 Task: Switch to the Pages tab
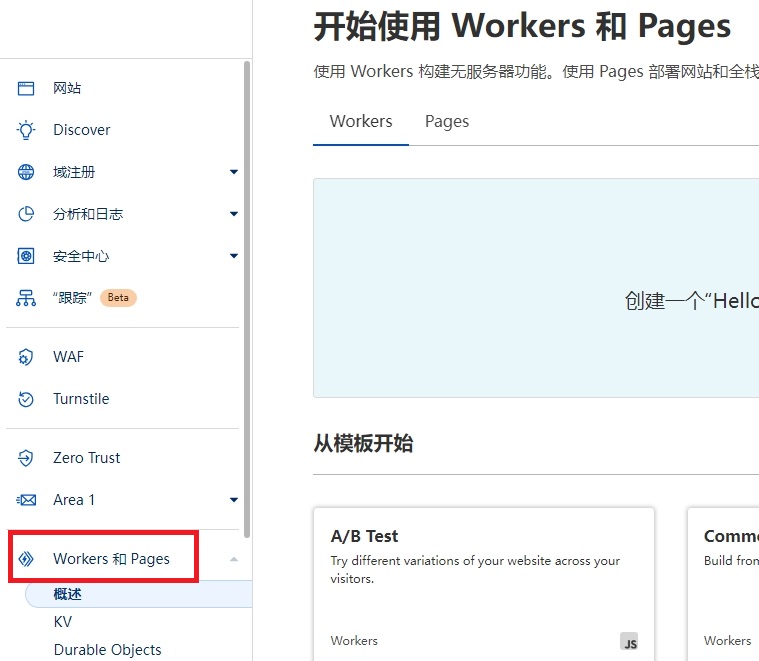pos(446,121)
